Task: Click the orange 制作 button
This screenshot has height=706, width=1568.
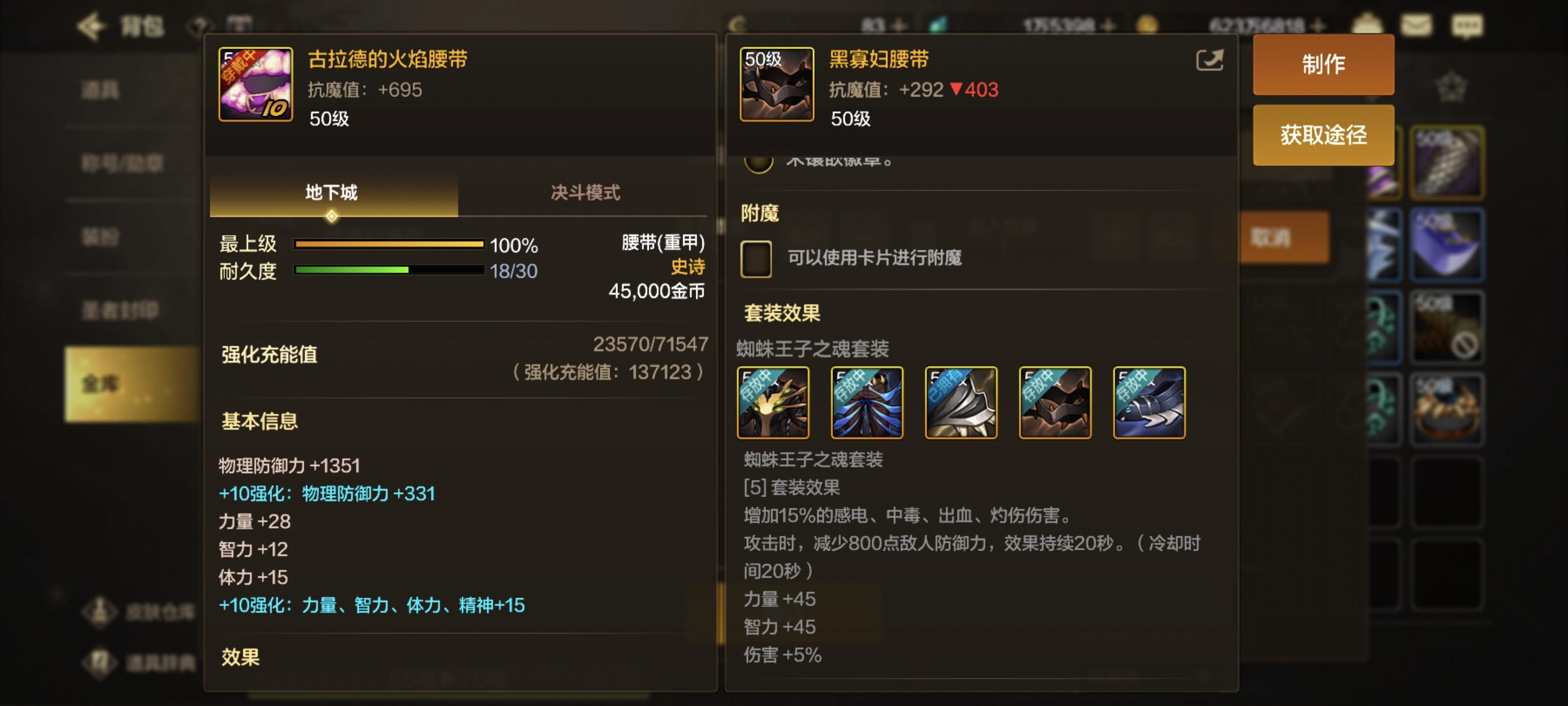Action: [x=1323, y=64]
